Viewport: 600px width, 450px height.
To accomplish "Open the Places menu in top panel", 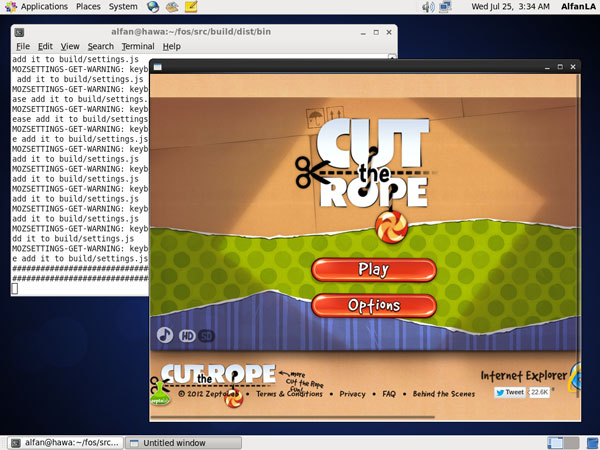I will tap(88, 7).
